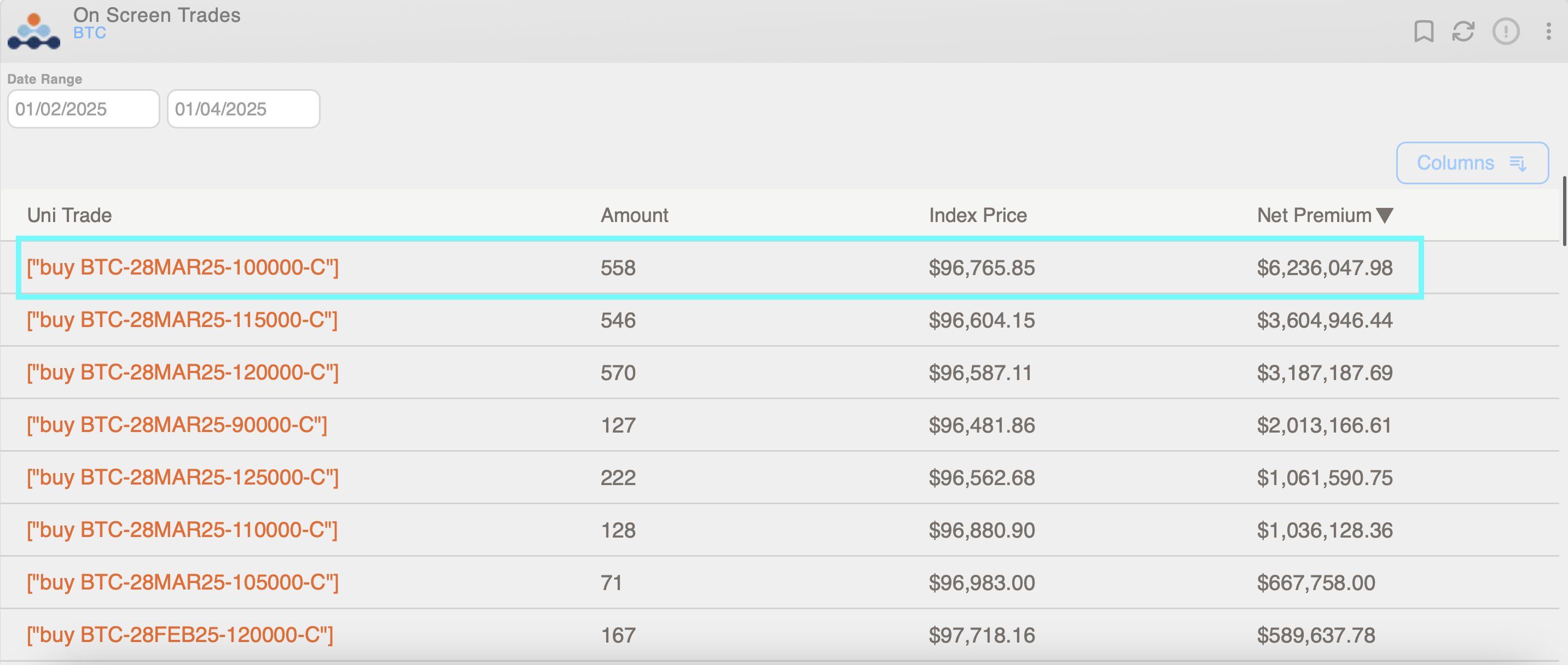Click the vertical scrollbar thumb
This screenshot has width=1568, height=665.
[1564, 211]
